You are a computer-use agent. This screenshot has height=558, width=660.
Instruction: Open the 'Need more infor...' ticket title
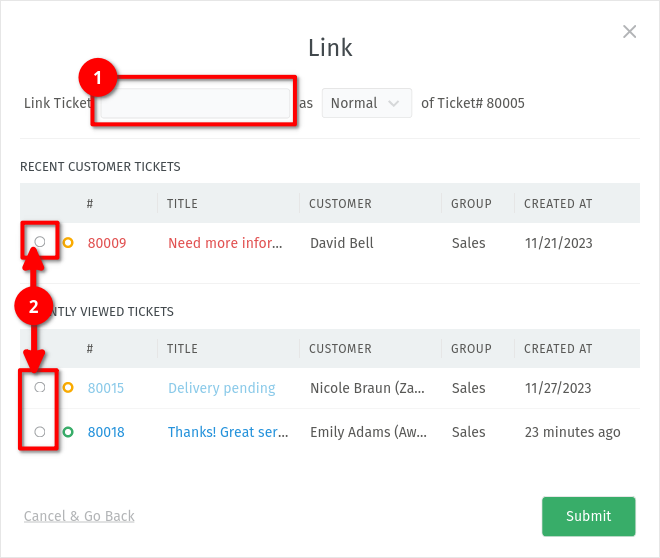coord(225,243)
